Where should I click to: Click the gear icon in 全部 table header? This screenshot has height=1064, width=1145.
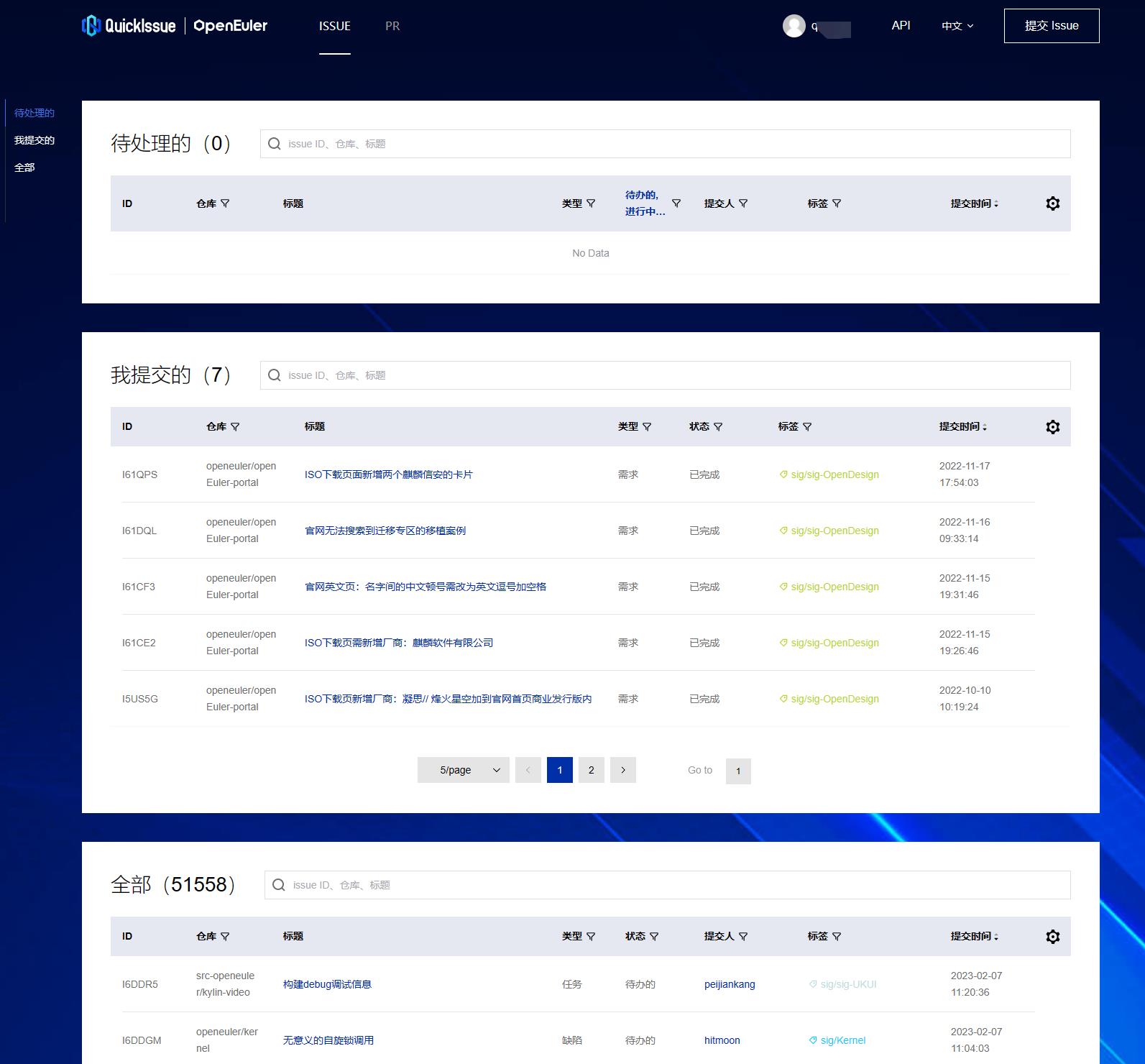[x=1052, y=937]
